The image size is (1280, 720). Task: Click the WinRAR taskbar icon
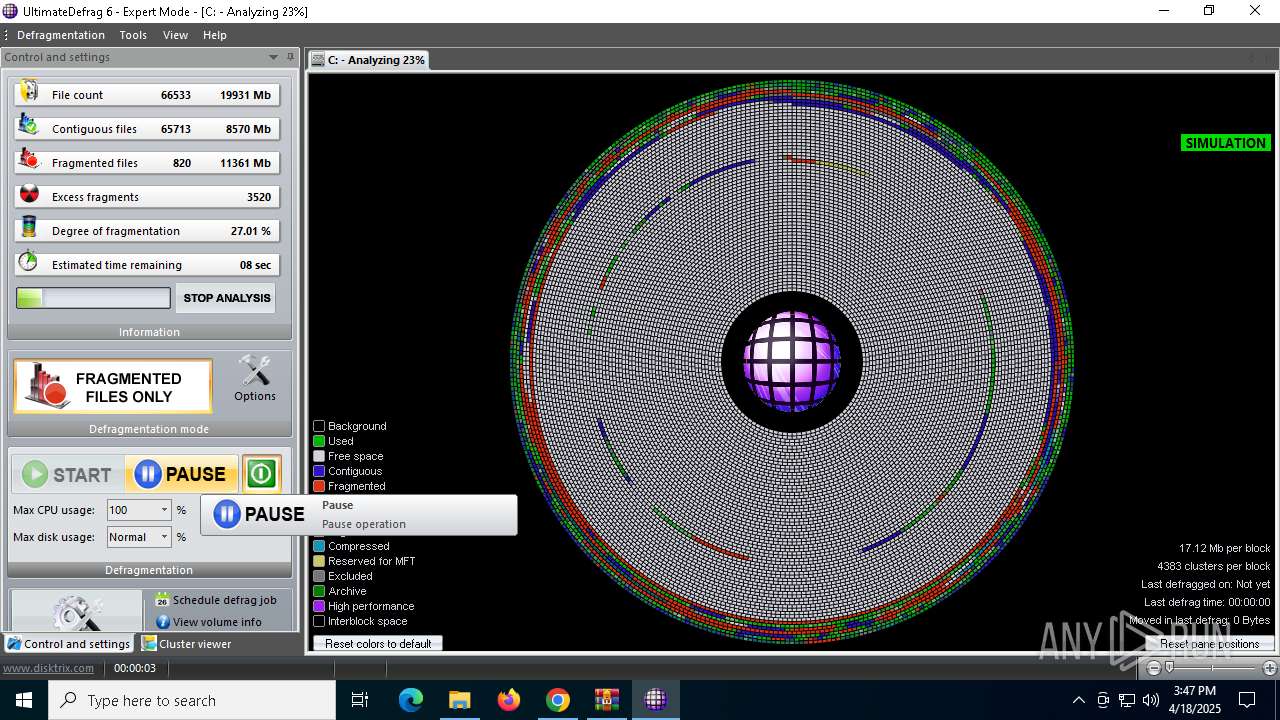(x=607, y=700)
